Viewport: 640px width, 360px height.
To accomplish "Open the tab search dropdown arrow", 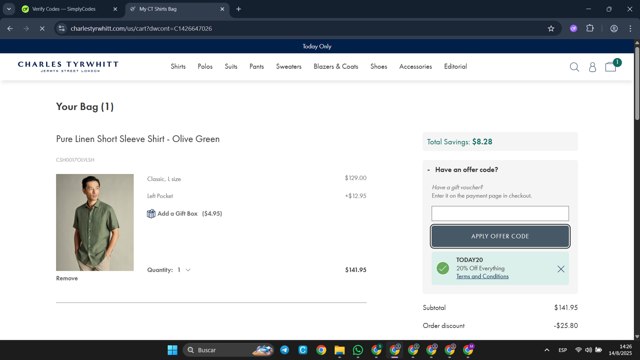I will click(9, 9).
